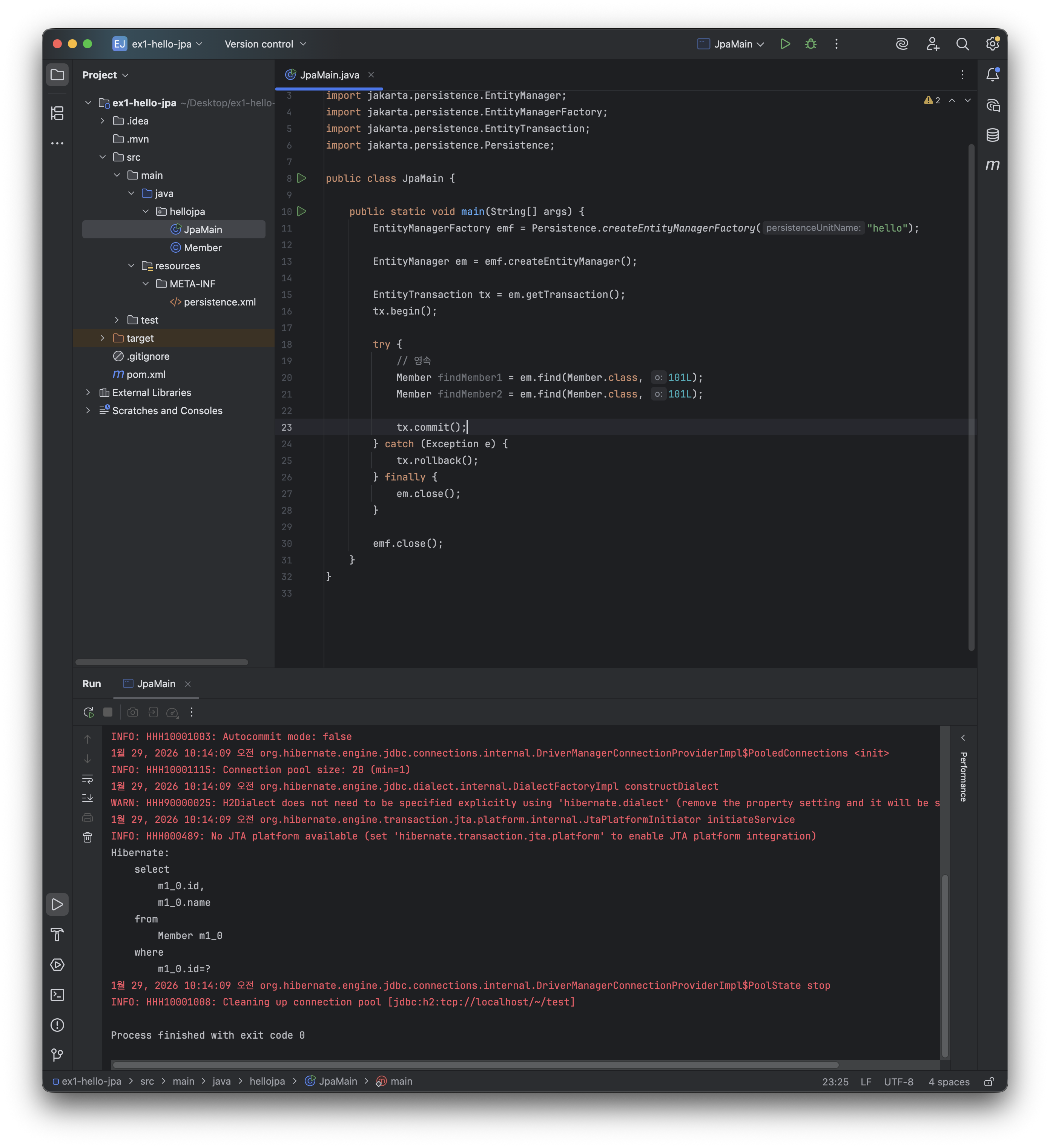The image size is (1050, 1148).
Task: Open the Terminal tool window
Action: (x=57, y=995)
